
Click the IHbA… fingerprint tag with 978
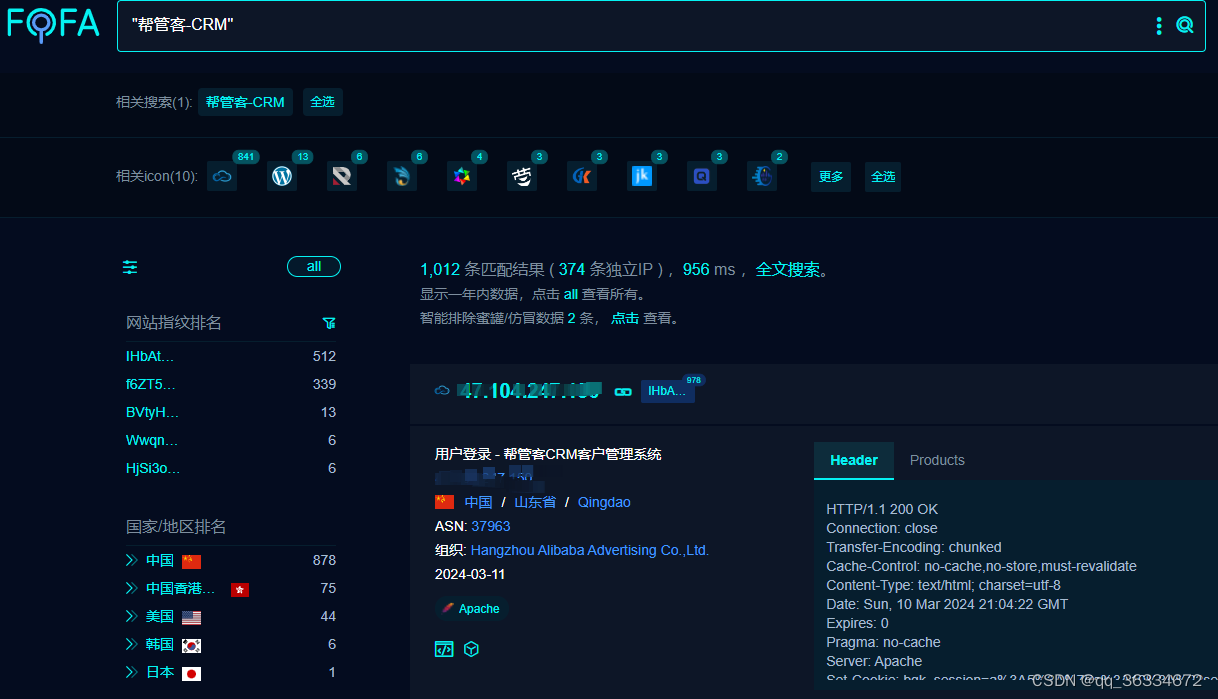coord(667,391)
